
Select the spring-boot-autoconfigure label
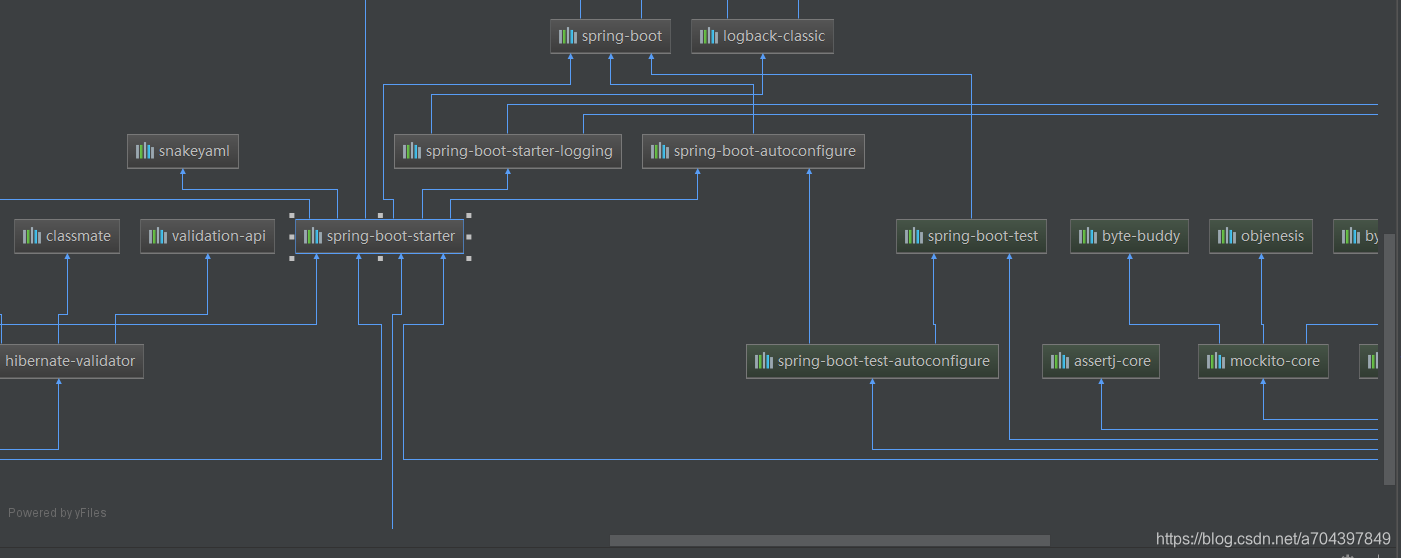click(x=765, y=152)
